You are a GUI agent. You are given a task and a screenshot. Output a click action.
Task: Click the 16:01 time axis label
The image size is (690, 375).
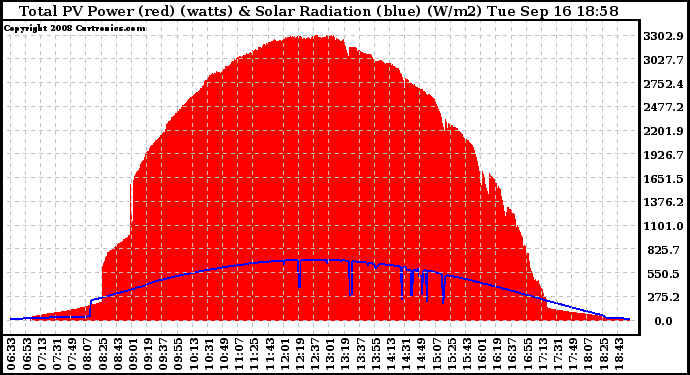481,353
